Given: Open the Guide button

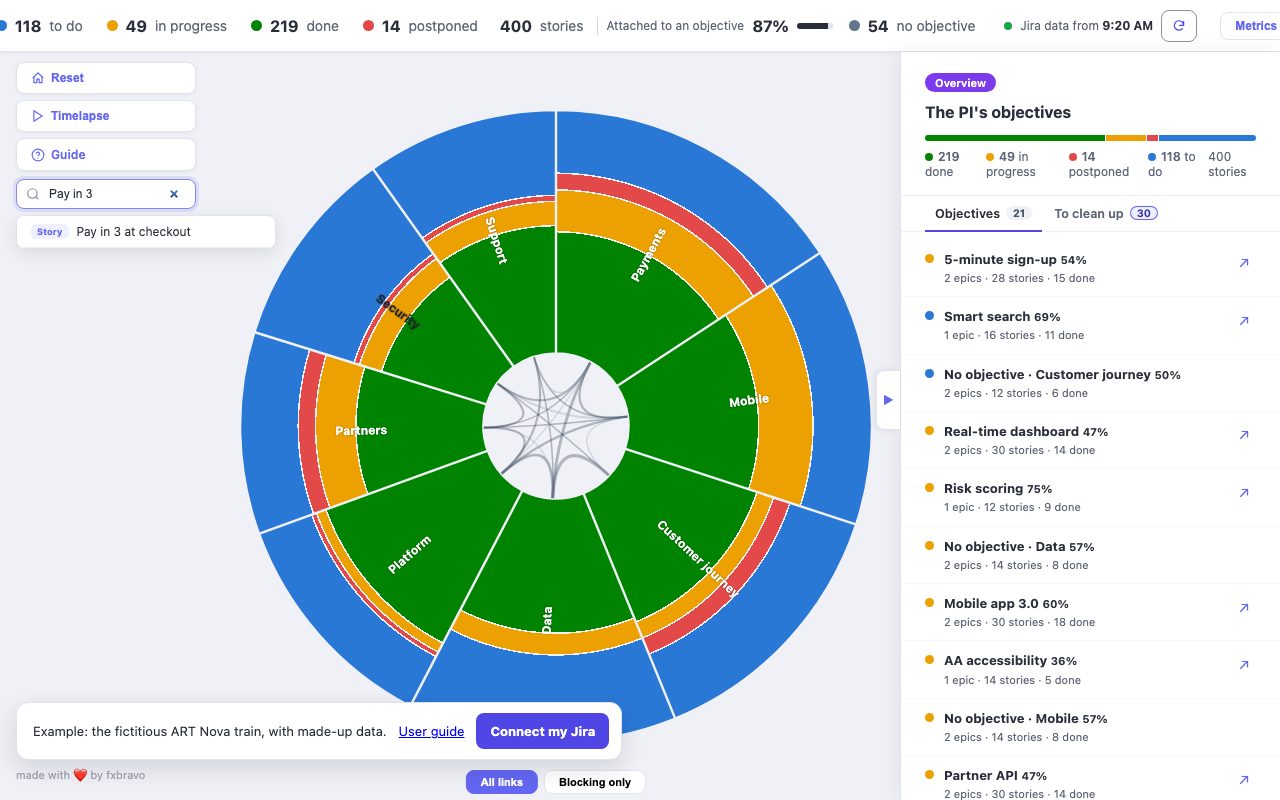Looking at the screenshot, I should point(106,155).
